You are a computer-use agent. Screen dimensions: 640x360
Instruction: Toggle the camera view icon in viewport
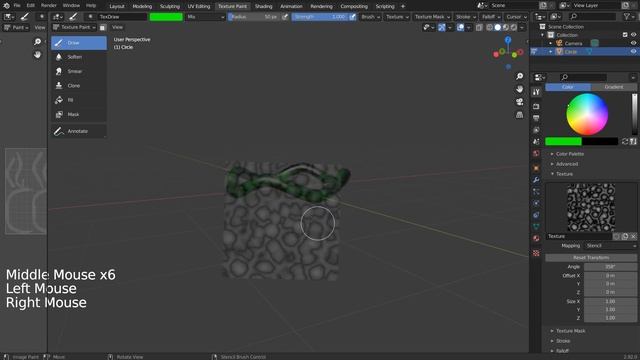519,102
